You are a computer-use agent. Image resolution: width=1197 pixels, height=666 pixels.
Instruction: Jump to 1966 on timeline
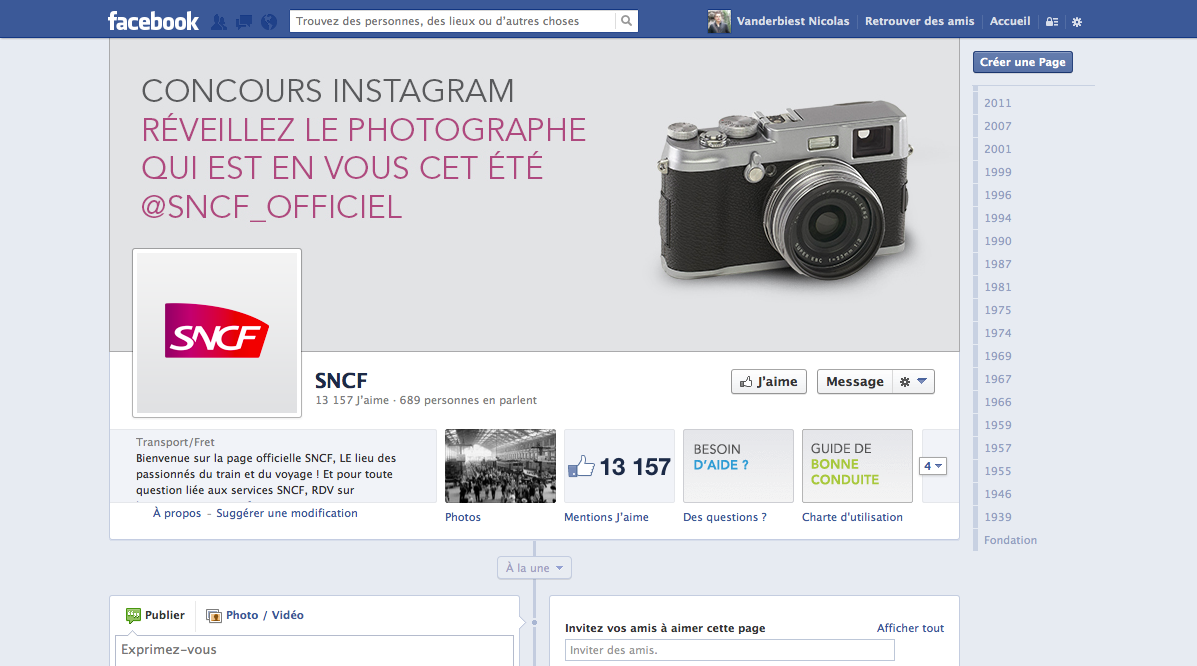[x=997, y=402]
